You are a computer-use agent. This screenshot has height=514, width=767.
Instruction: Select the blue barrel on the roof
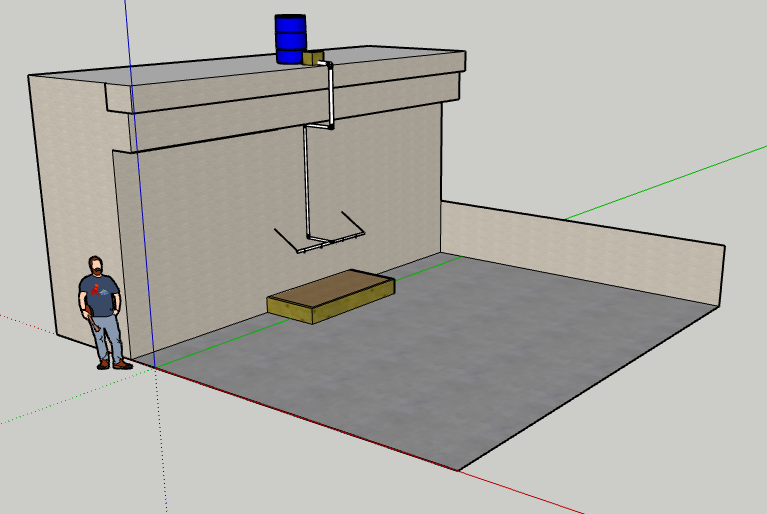coord(290,38)
